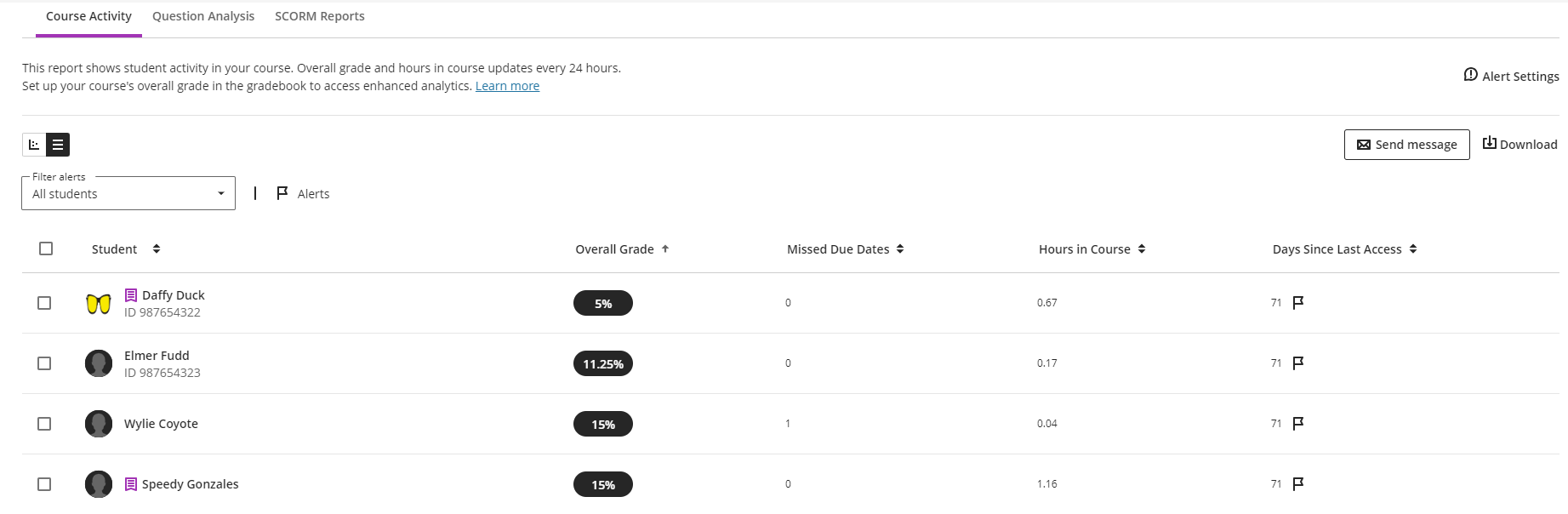Sort students by Missed Due Dates
This screenshot has width=1568, height=514.
[900, 248]
